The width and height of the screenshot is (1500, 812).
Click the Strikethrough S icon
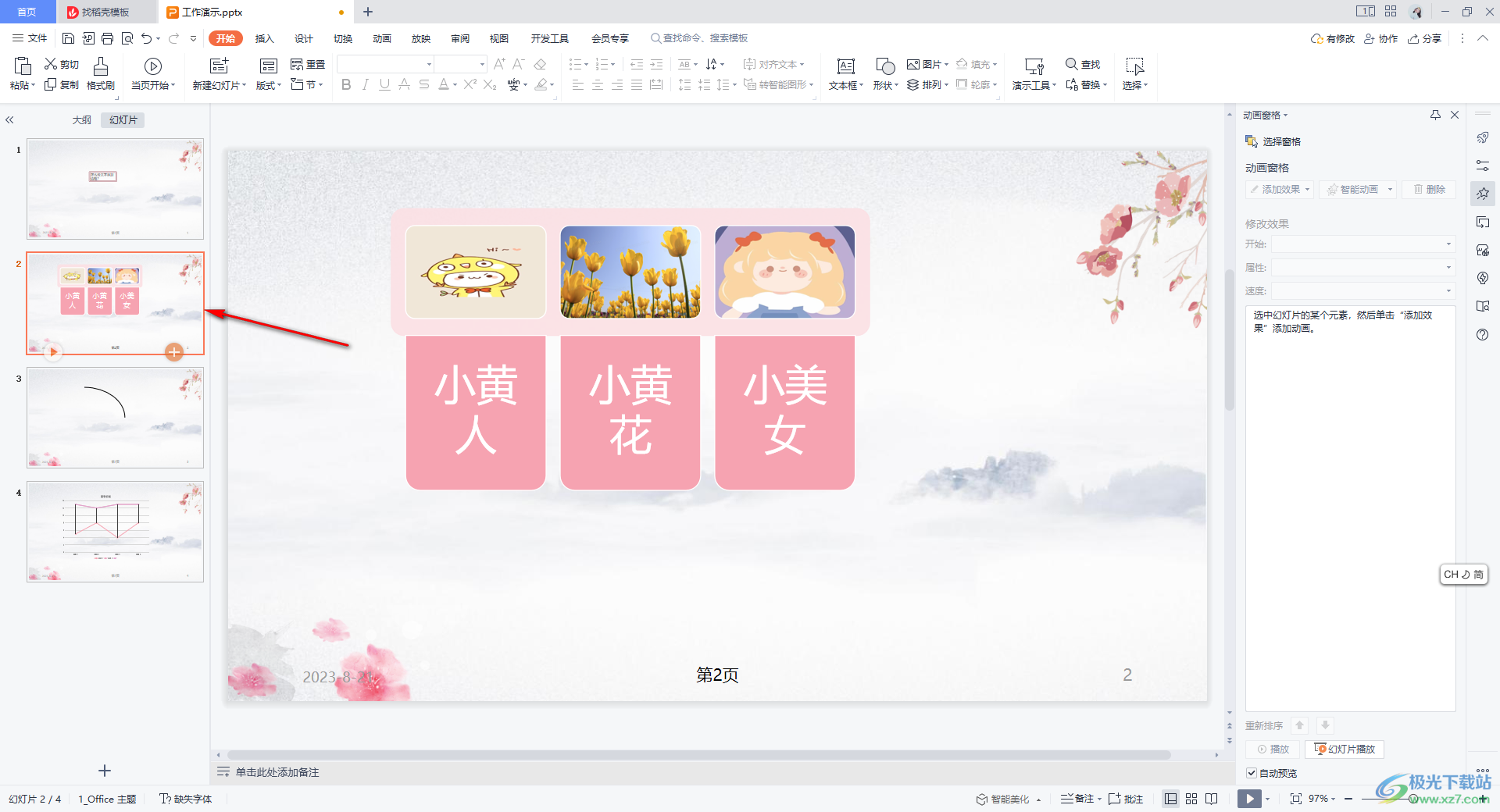(x=424, y=84)
